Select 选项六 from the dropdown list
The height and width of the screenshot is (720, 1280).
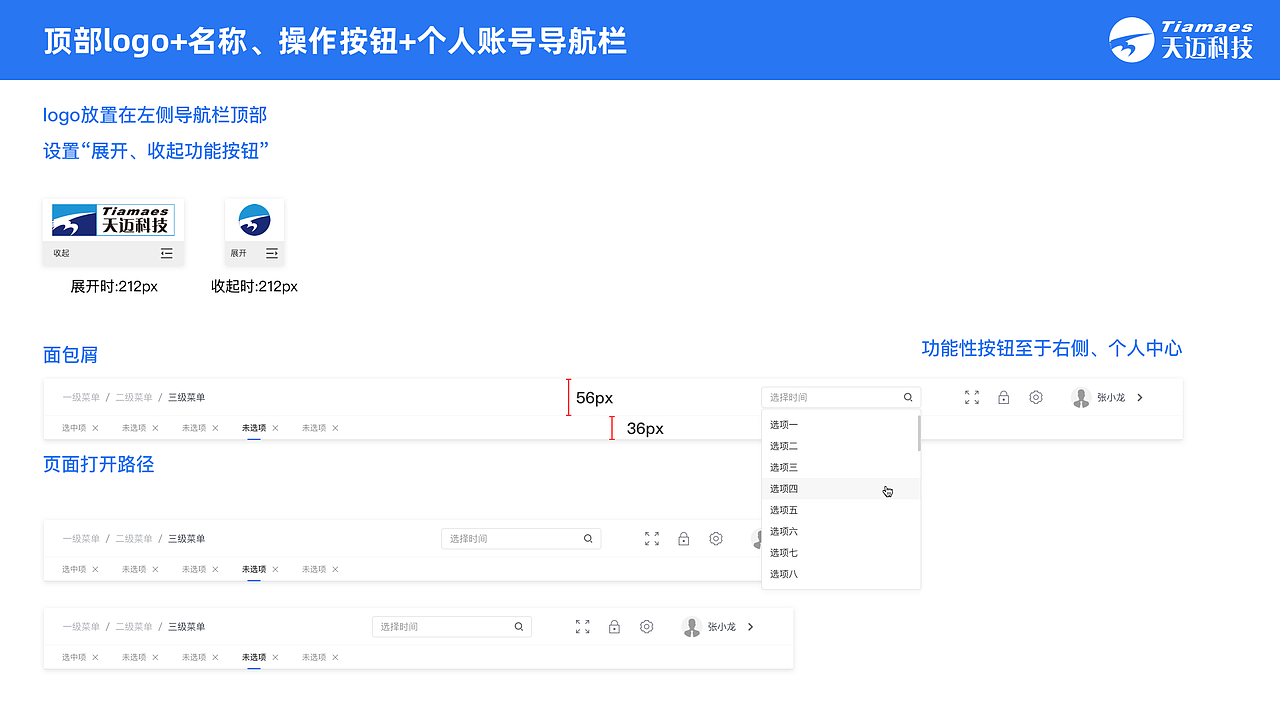[841, 531]
